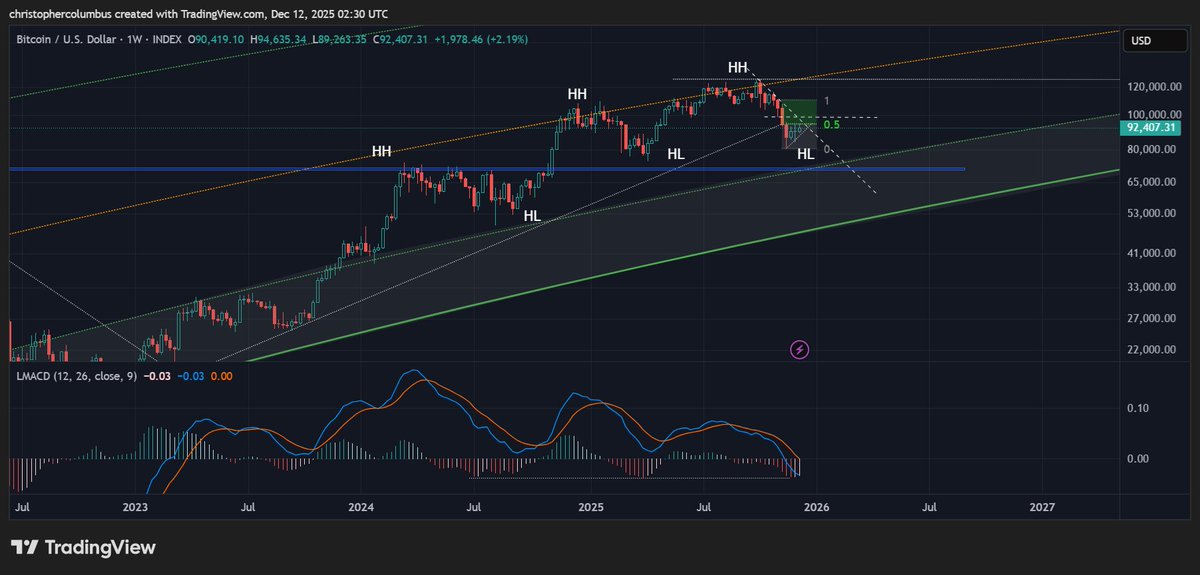Select the Bitcoin / U.S. Dollar symbol title
Image resolution: width=1200 pixels, height=575 pixels.
click(x=64, y=39)
